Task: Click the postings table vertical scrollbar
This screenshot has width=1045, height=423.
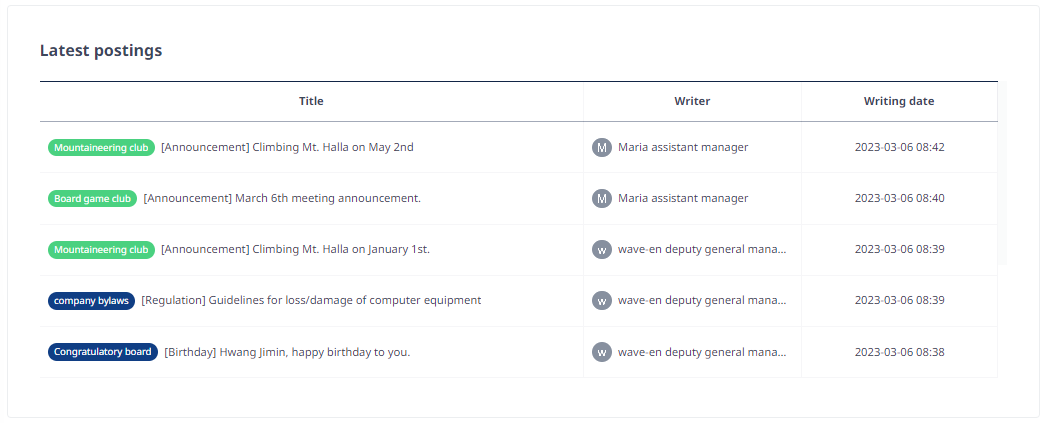Action: [x=1002, y=173]
